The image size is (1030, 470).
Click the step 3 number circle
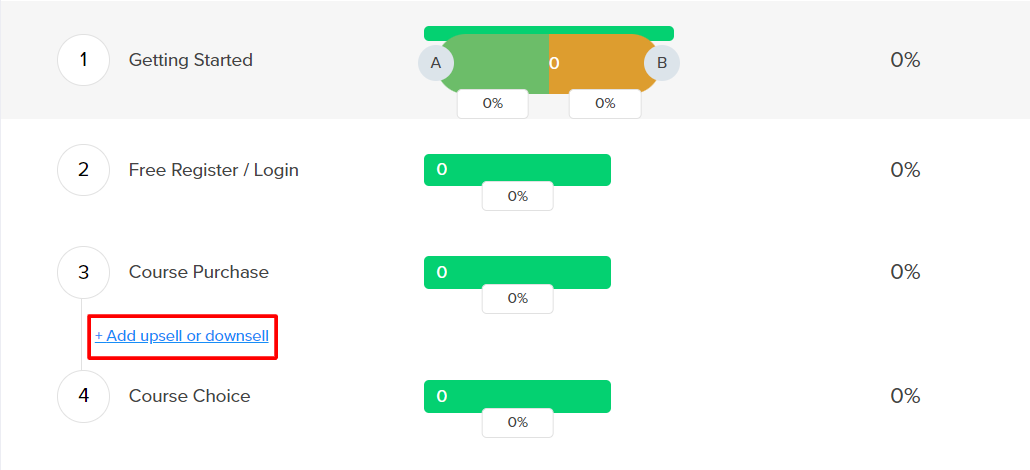click(x=83, y=272)
